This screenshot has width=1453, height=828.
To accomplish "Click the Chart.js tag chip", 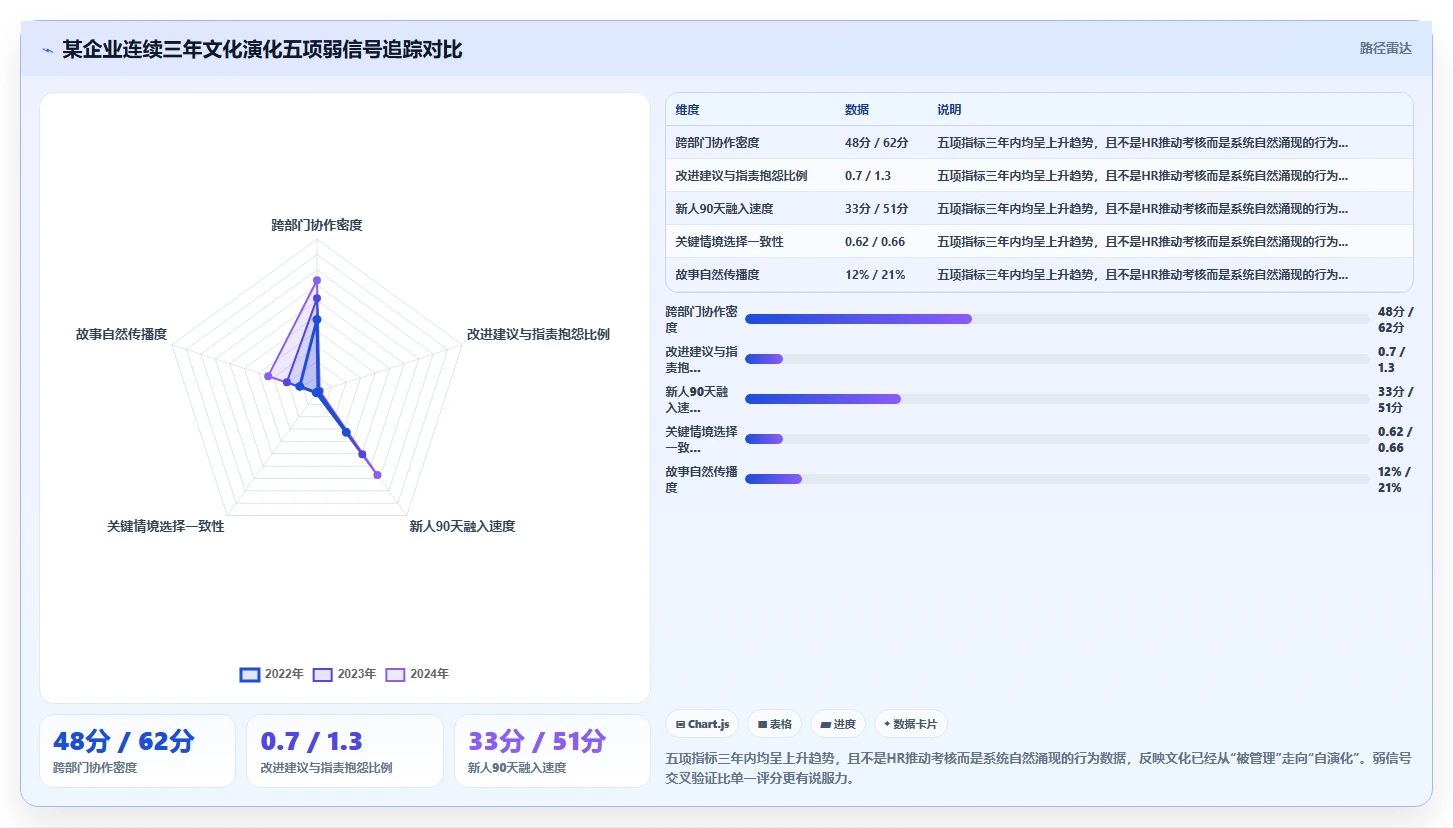I will [x=702, y=724].
